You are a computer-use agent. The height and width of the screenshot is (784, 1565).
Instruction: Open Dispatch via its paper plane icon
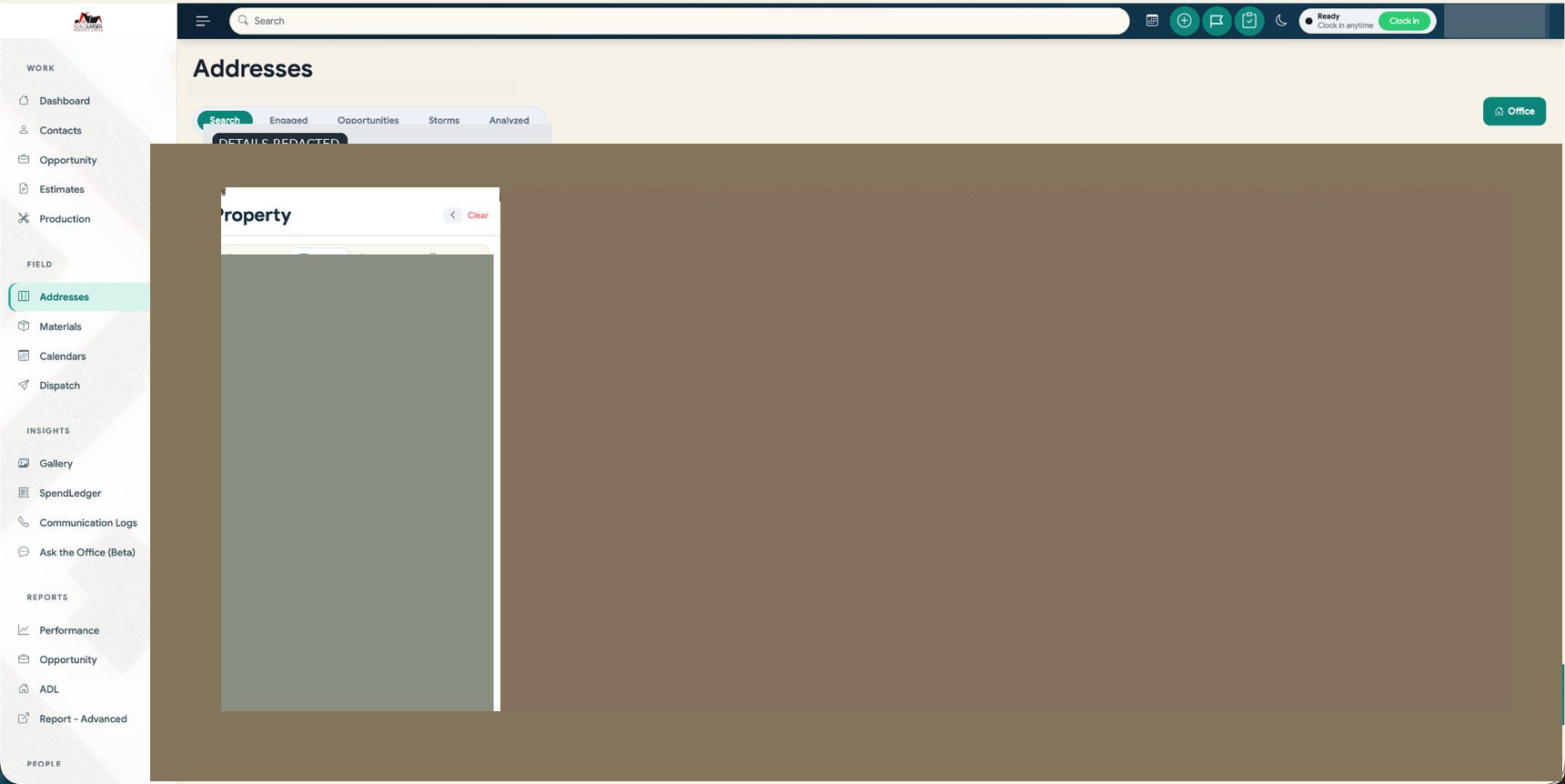coord(24,385)
